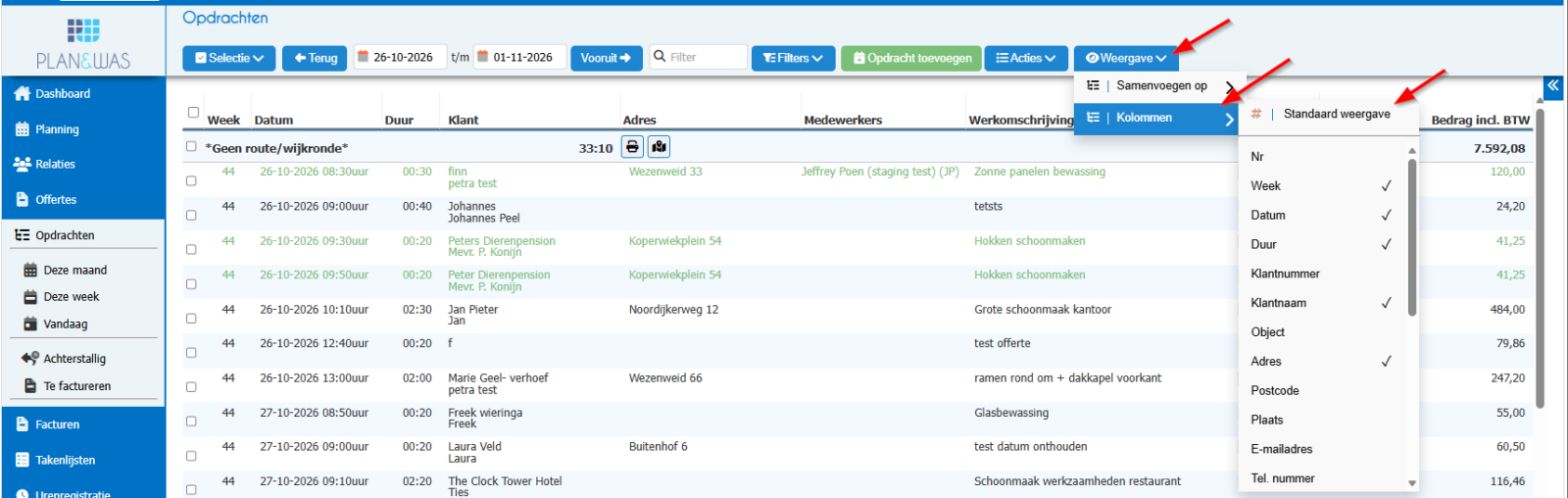Show the route map for Geen route/wijkronde

click(659, 147)
